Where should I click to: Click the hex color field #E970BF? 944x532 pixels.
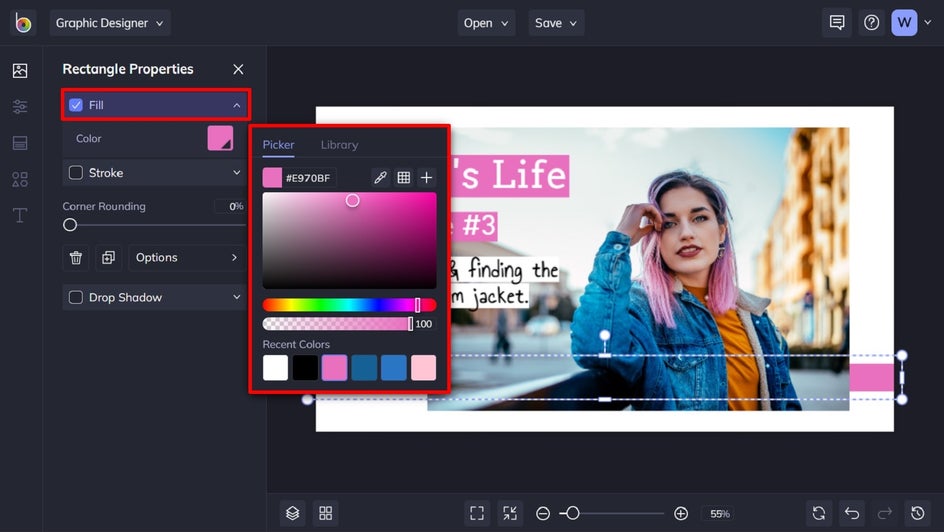310,178
